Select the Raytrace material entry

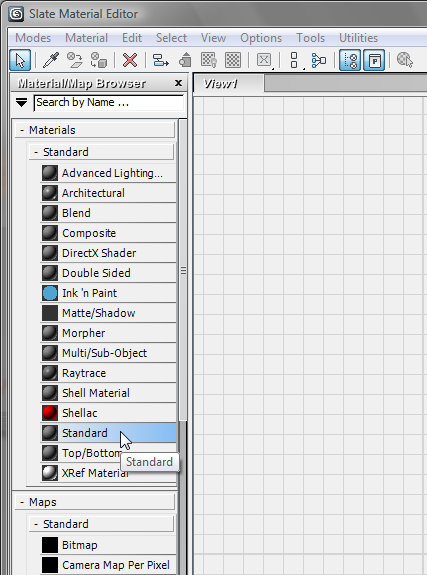pyautogui.click(x=108, y=373)
